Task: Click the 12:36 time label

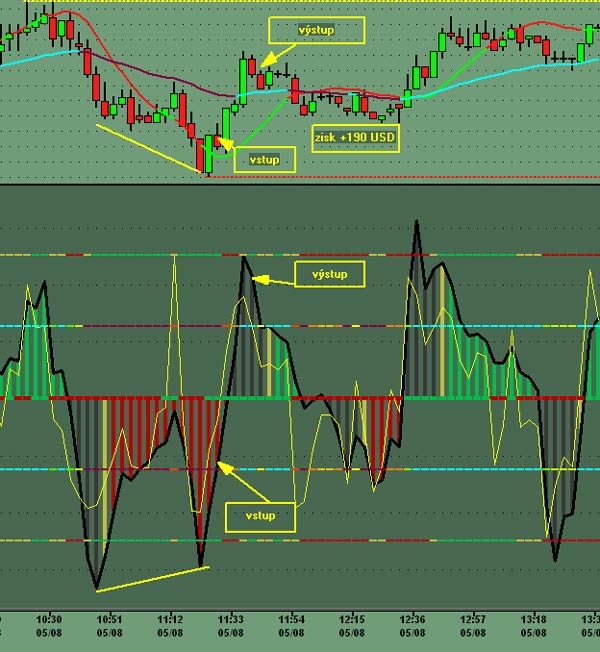Action: [x=412, y=620]
